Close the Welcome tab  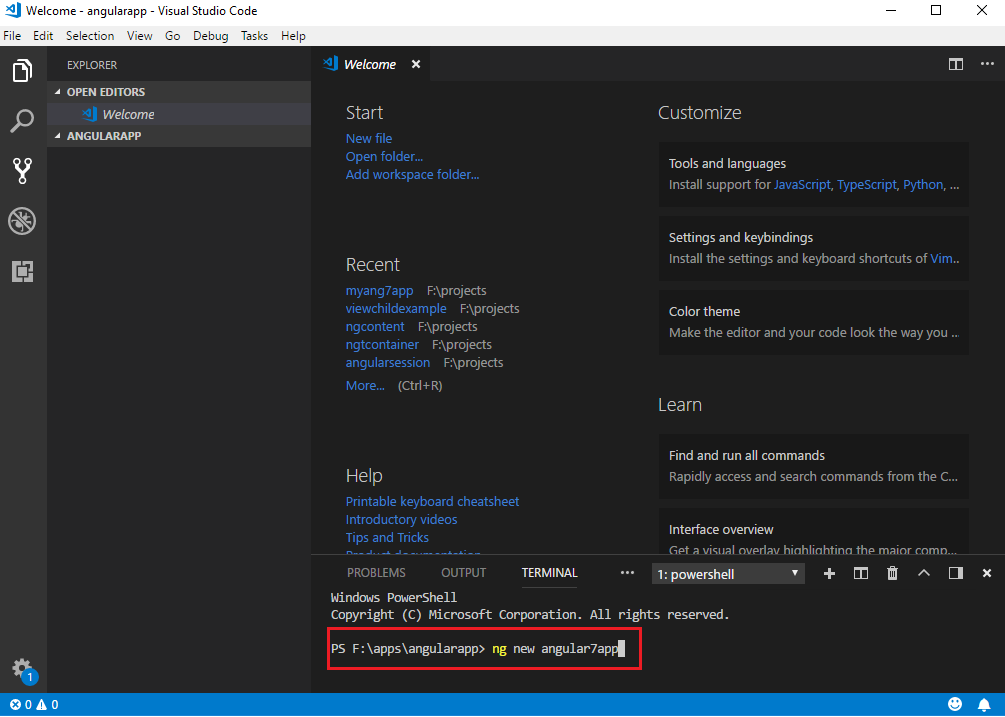(416, 64)
